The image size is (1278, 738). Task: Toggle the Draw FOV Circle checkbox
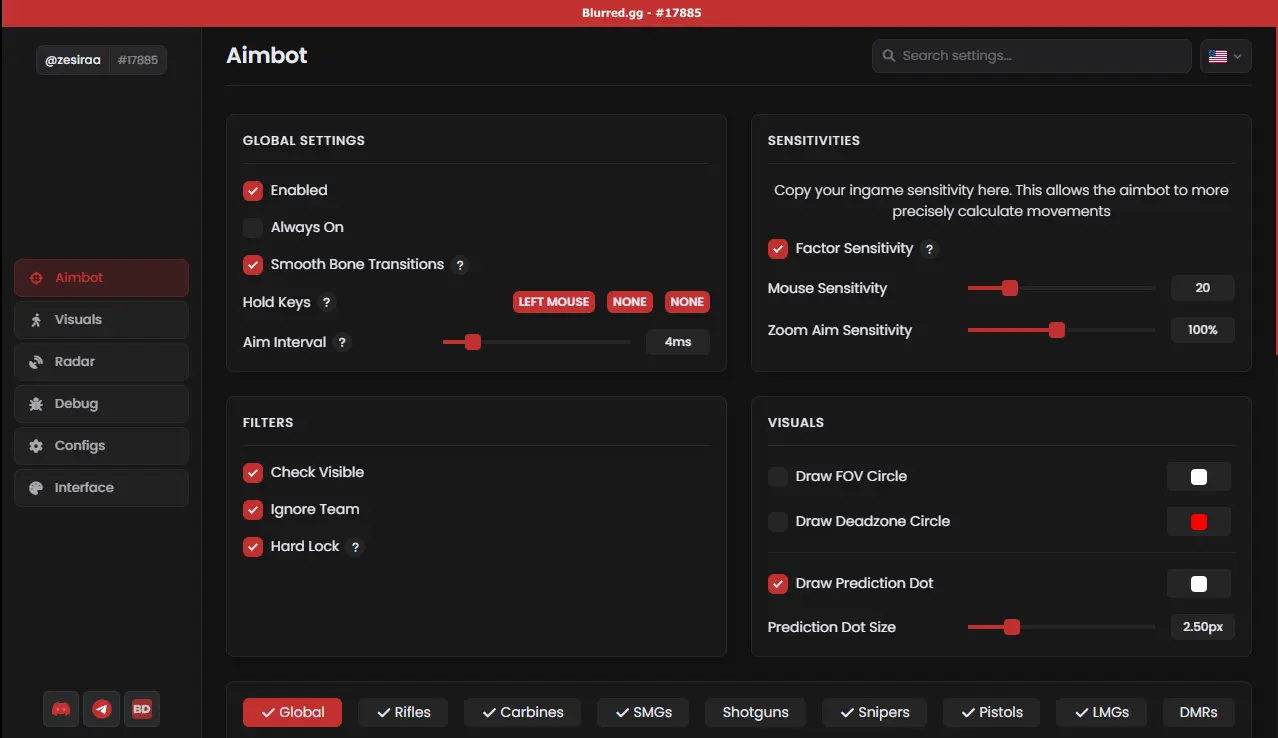(778, 477)
